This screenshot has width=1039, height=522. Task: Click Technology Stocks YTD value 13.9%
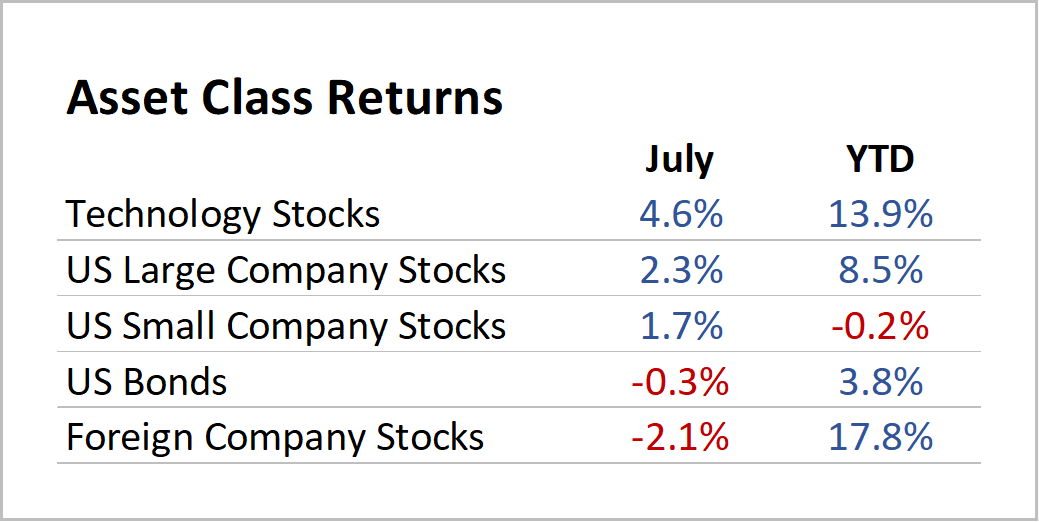point(879,214)
